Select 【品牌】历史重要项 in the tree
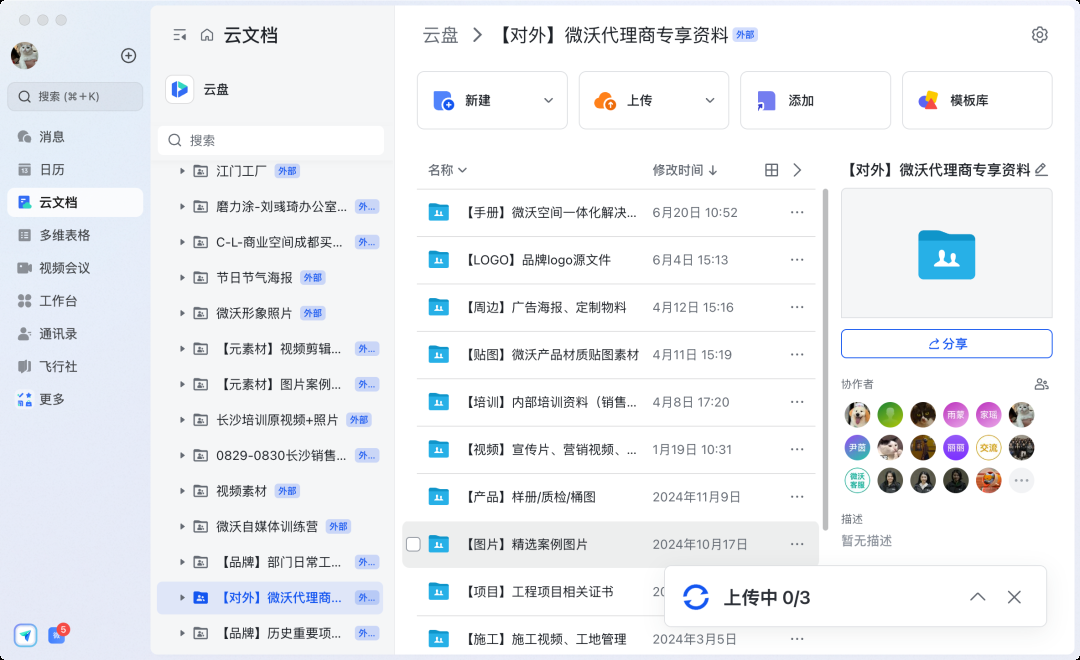Viewport: 1080px width, 660px height. click(269, 634)
